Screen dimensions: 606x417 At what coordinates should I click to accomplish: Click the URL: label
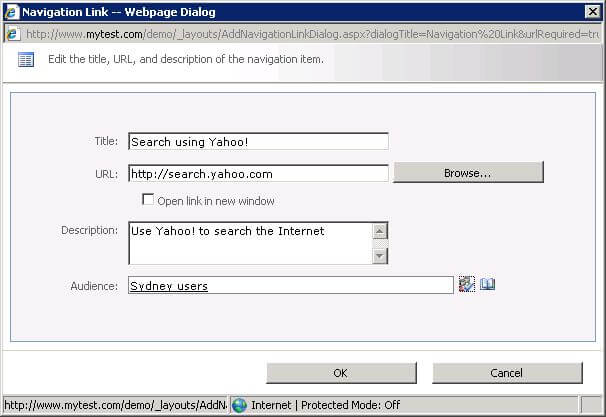[x=107, y=174]
